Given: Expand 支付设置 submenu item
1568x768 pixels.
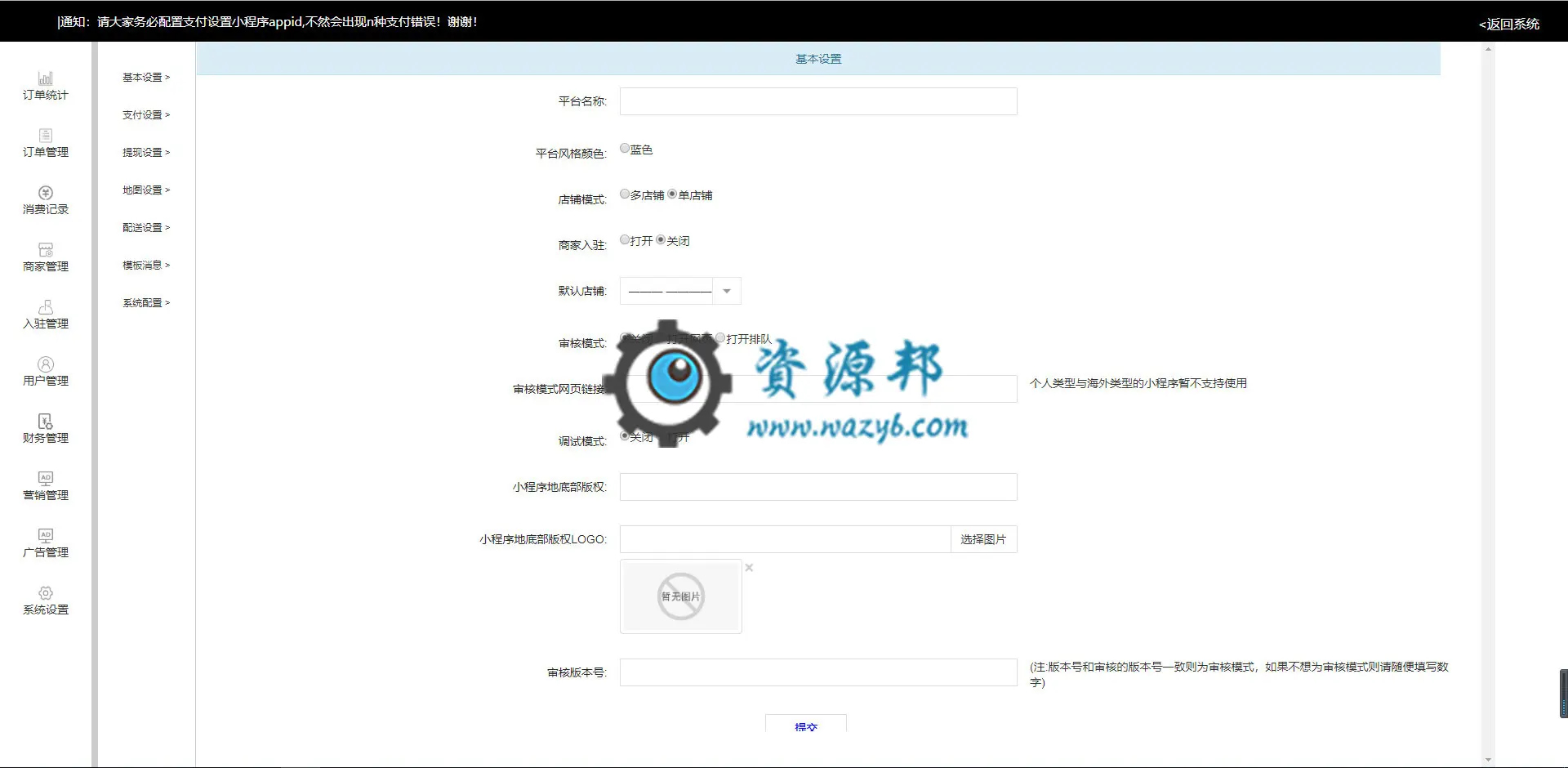Looking at the screenshot, I should tap(146, 115).
